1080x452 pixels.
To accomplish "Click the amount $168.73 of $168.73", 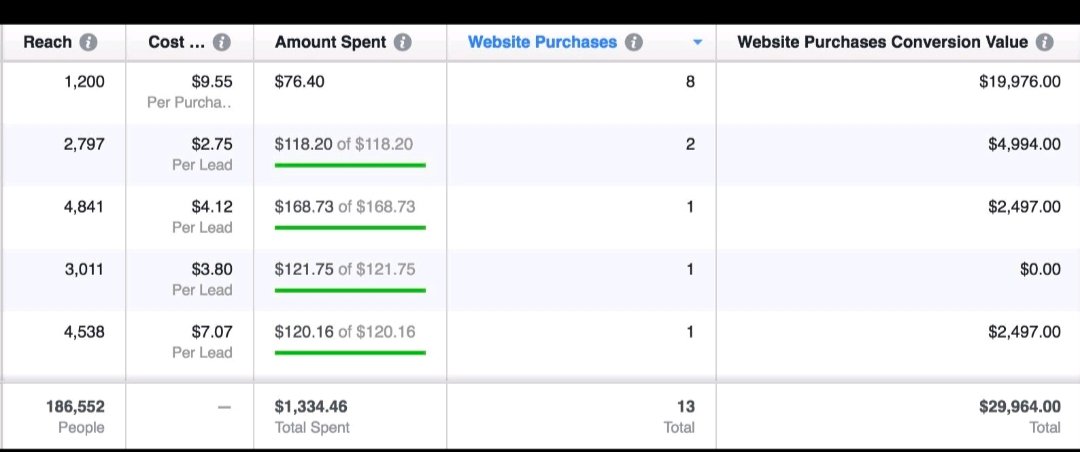I will (344, 207).
